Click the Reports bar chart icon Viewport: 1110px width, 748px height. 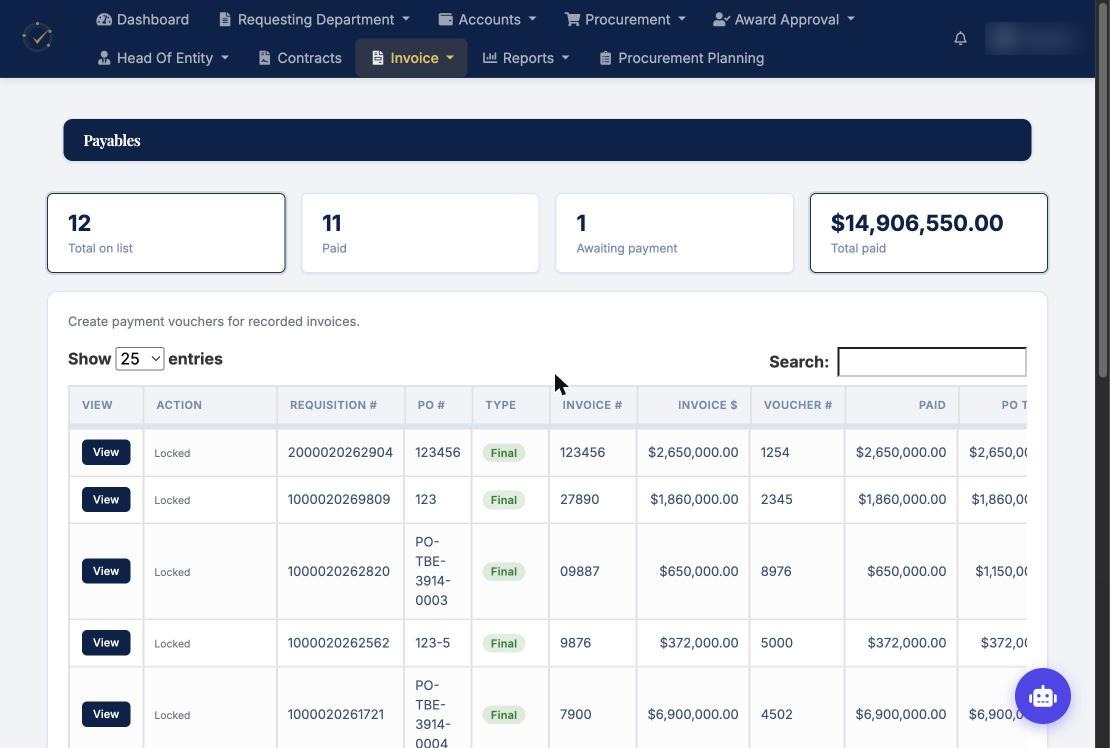490,57
